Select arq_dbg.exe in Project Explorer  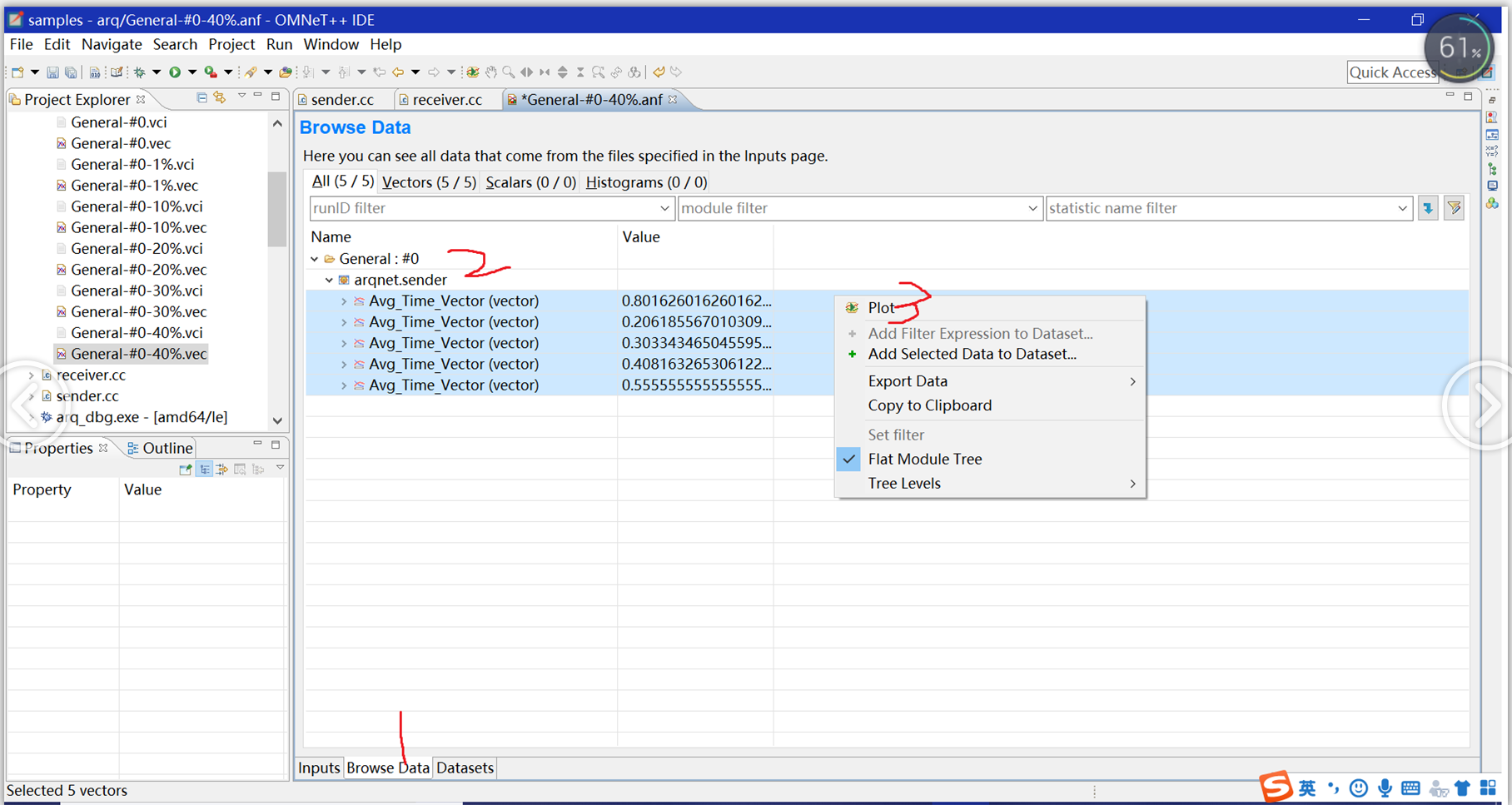[x=142, y=417]
